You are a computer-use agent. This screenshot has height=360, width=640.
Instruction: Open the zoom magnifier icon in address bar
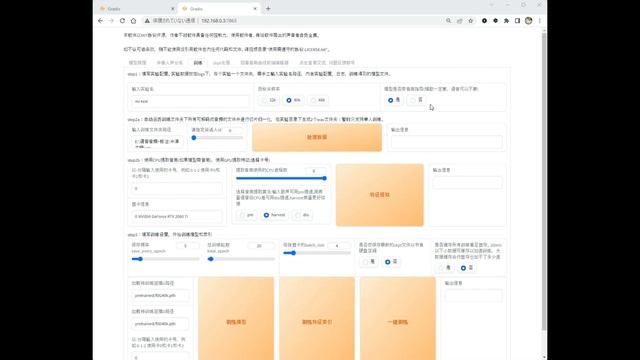[449, 20]
